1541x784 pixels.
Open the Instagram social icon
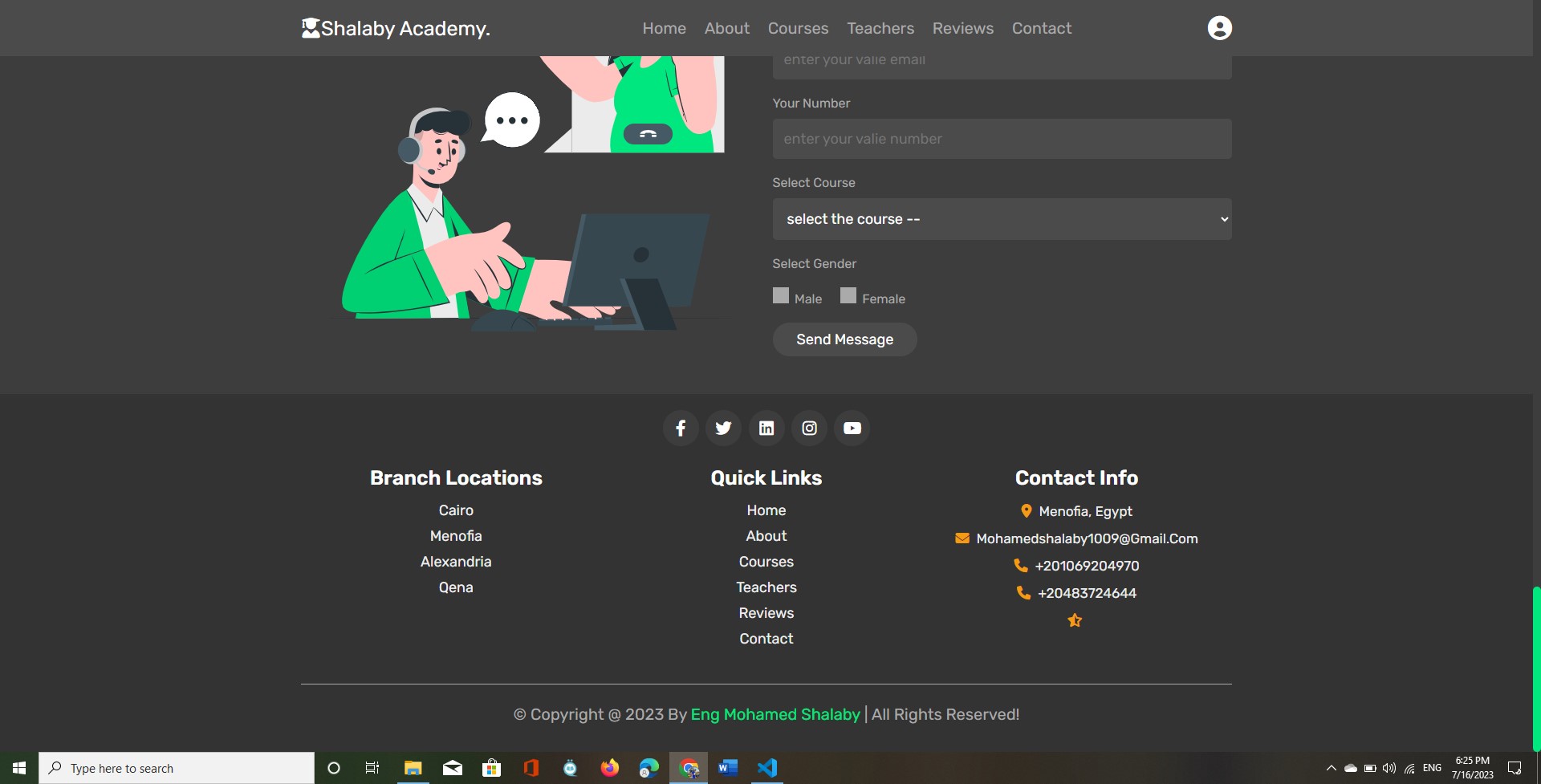click(809, 429)
